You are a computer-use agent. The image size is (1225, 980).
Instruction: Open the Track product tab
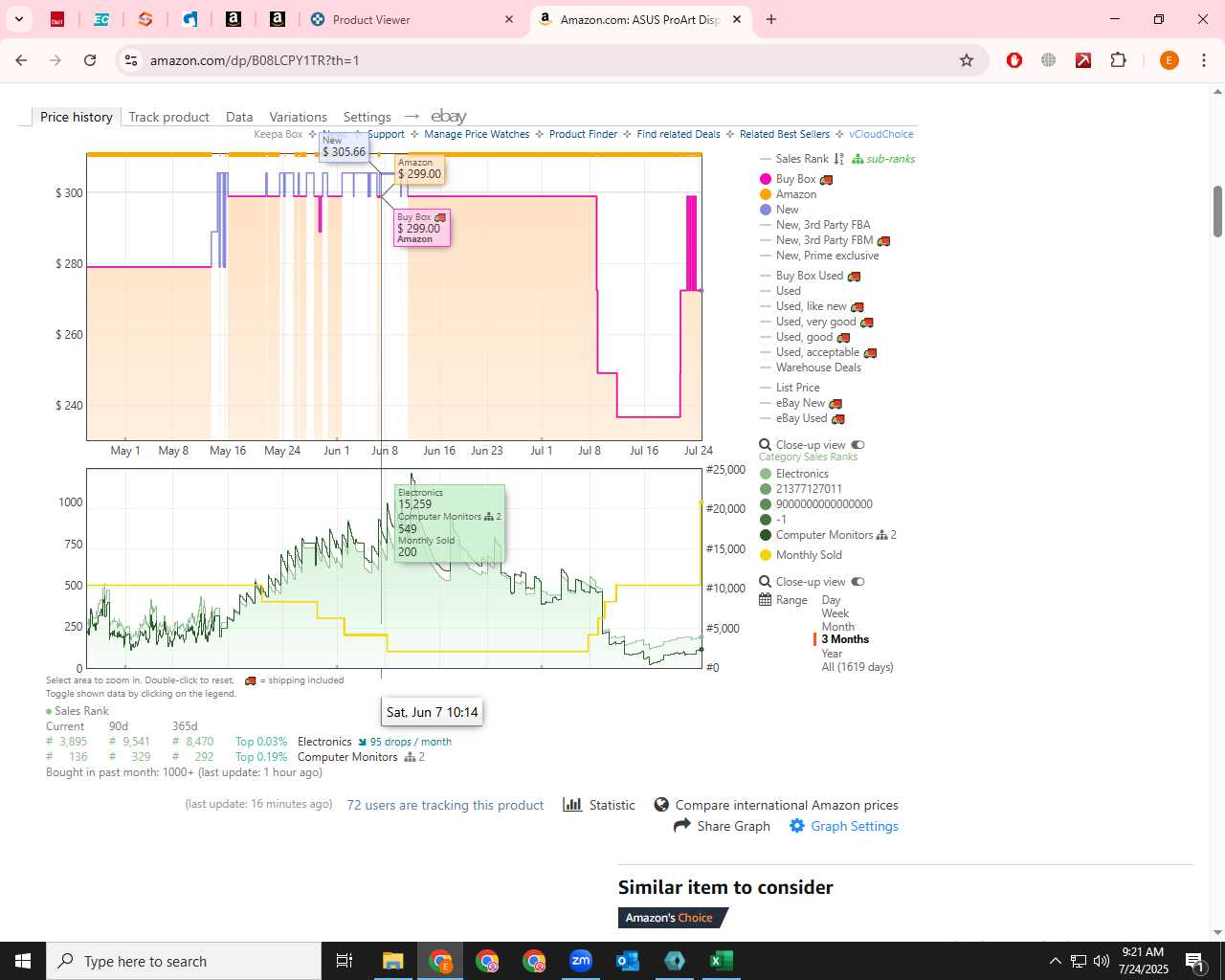(168, 117)
